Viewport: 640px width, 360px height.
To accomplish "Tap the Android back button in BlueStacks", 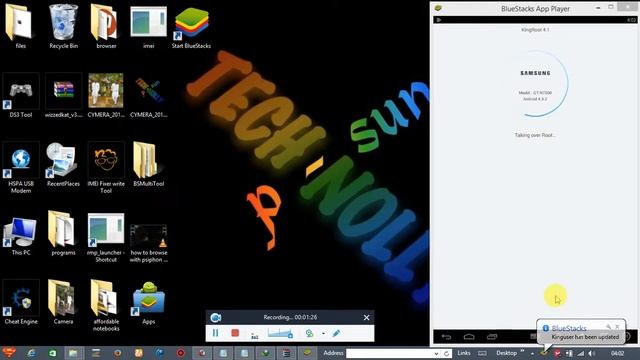I will coord(446,336).
